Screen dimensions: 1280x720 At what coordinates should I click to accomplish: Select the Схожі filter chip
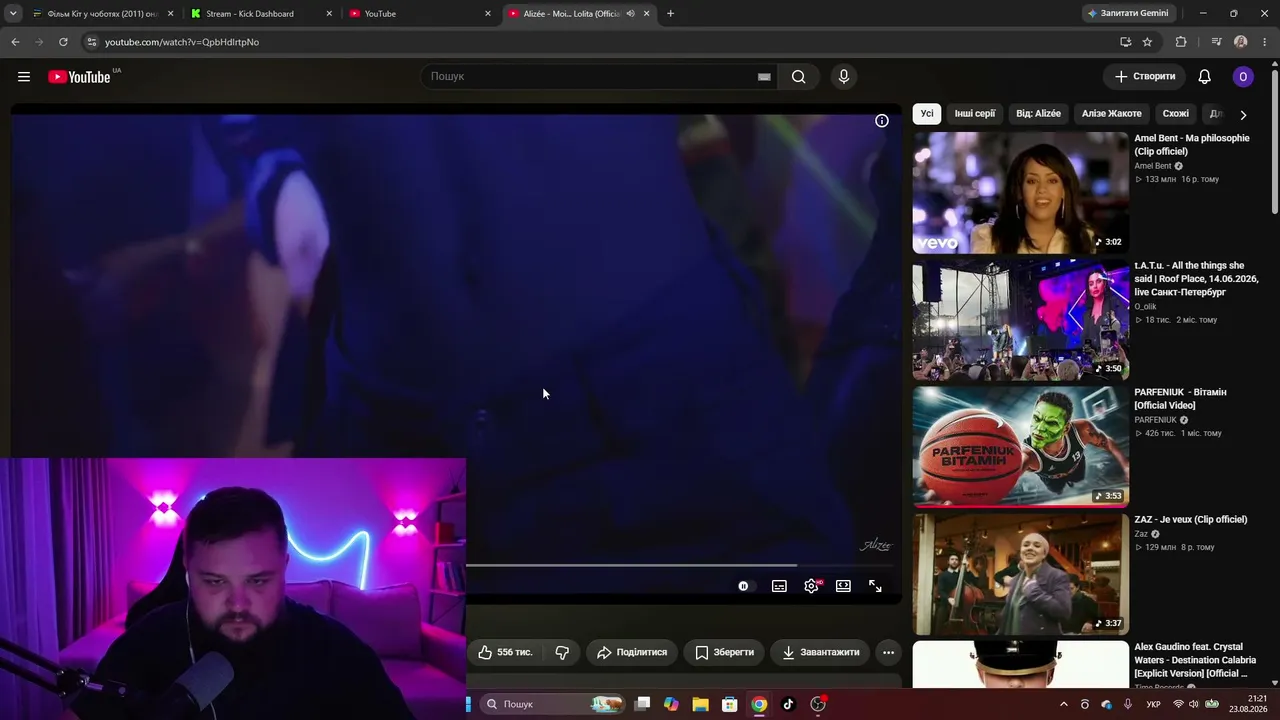click(1176, 114)
